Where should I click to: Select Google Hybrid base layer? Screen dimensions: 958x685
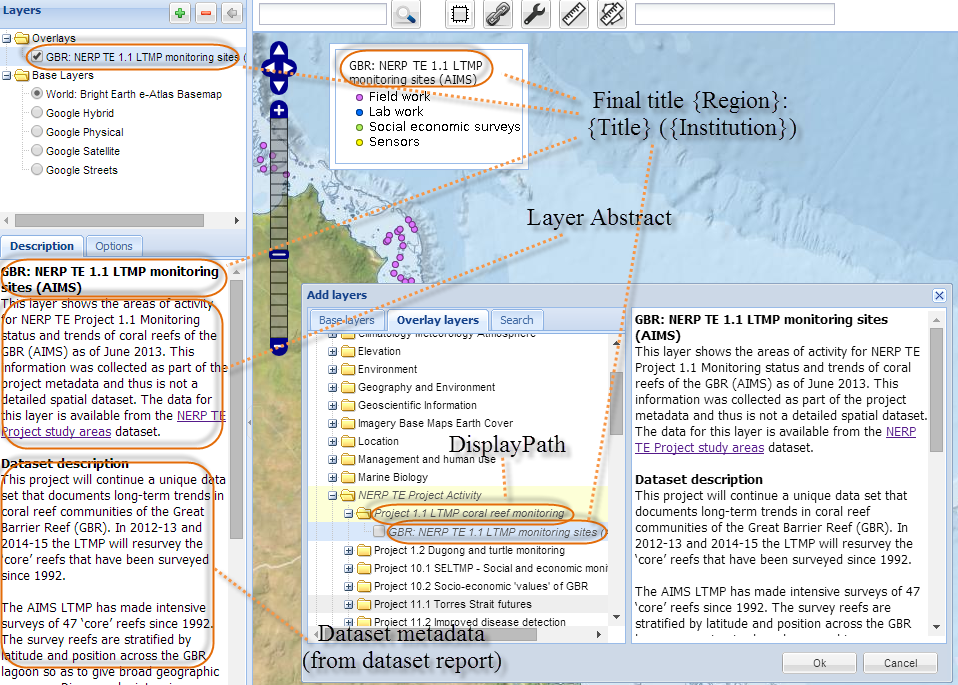37,112
